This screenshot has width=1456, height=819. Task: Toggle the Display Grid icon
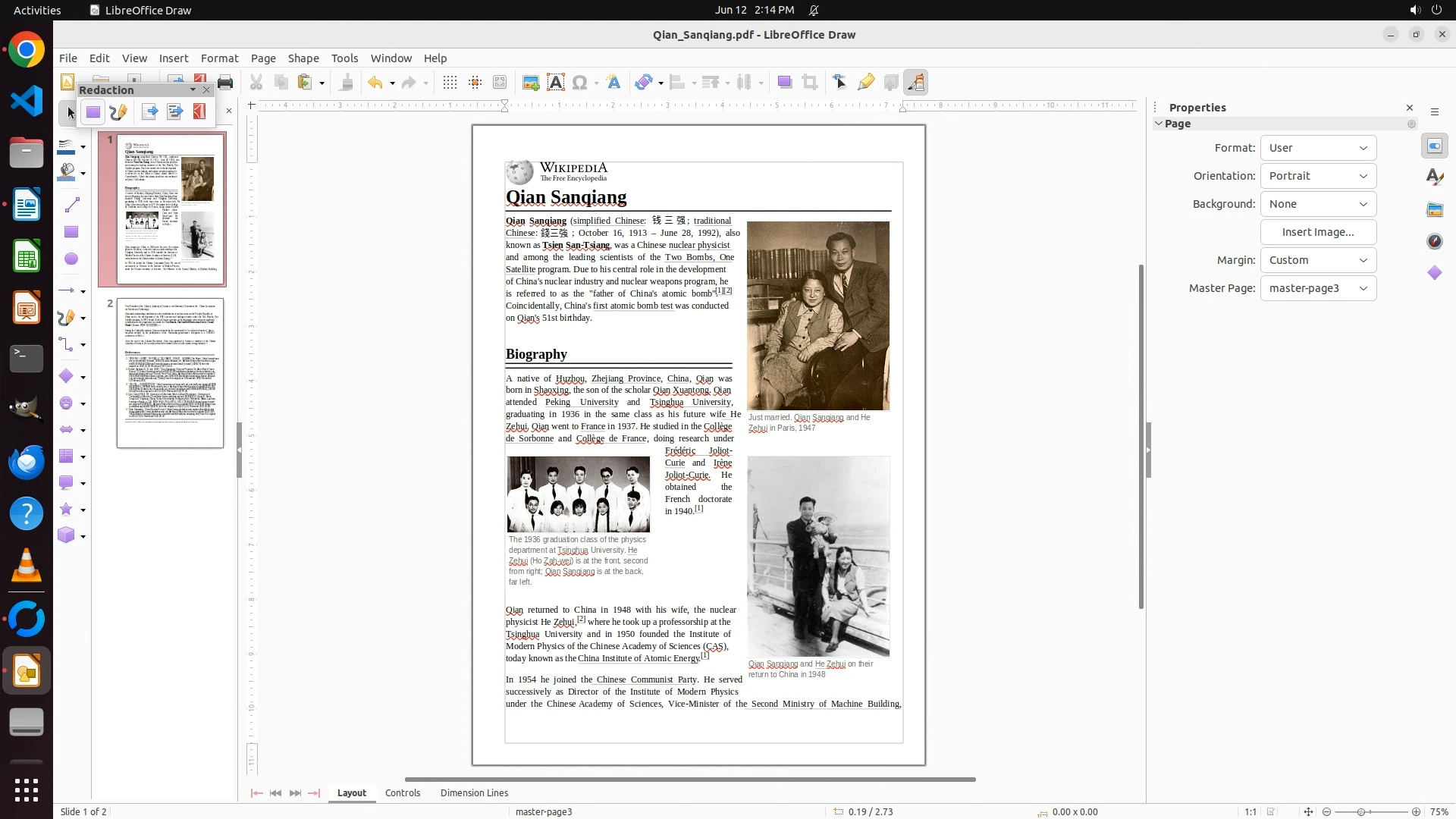click(x=450, y=83)
